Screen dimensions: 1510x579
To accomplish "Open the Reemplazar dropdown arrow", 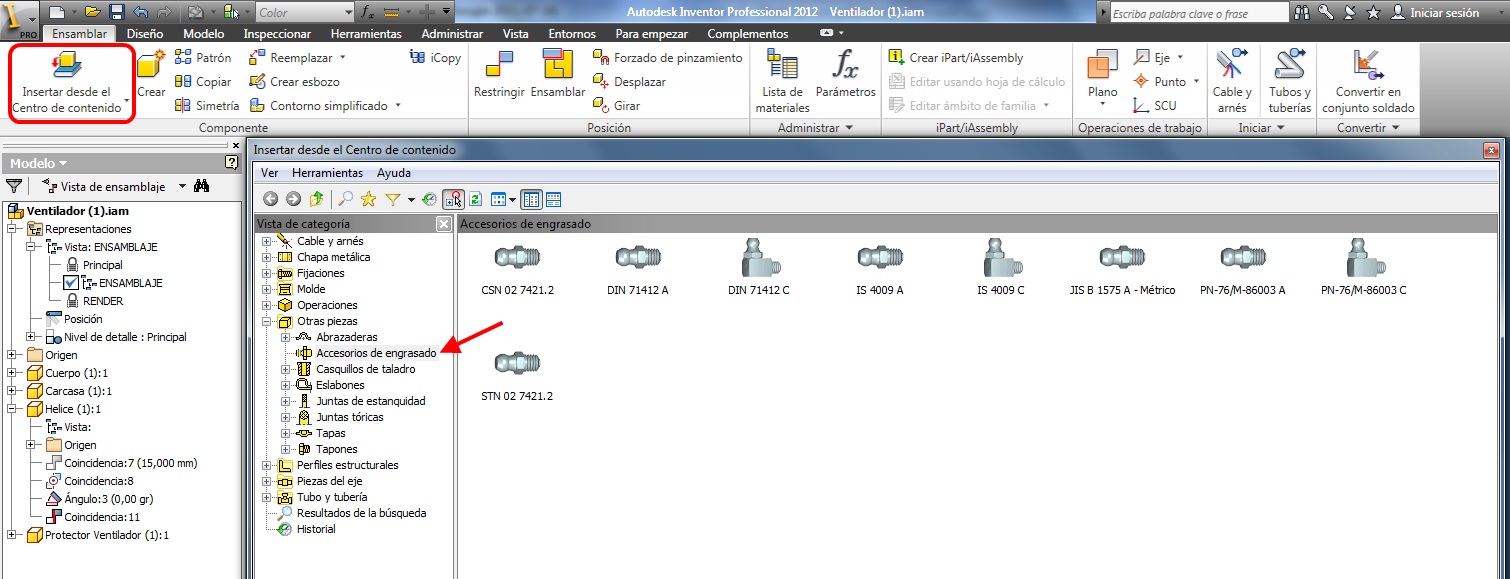I will 343,58.
